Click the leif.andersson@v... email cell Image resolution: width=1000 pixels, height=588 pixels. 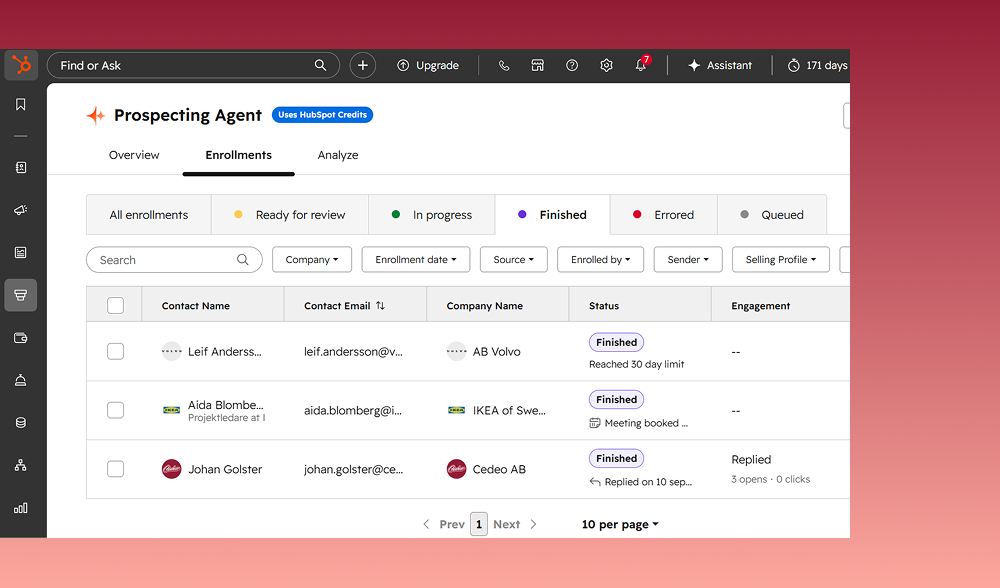(x=353, y=351)
